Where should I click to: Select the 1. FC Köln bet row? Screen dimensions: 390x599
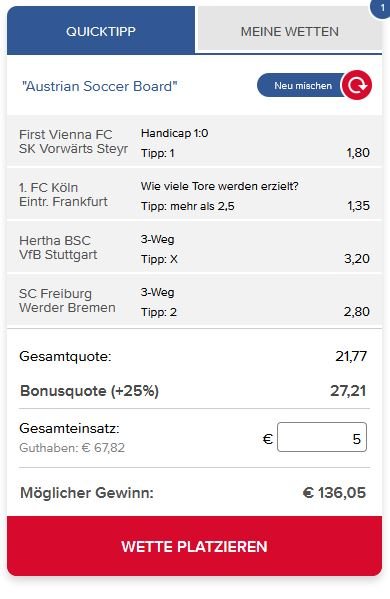194,194
